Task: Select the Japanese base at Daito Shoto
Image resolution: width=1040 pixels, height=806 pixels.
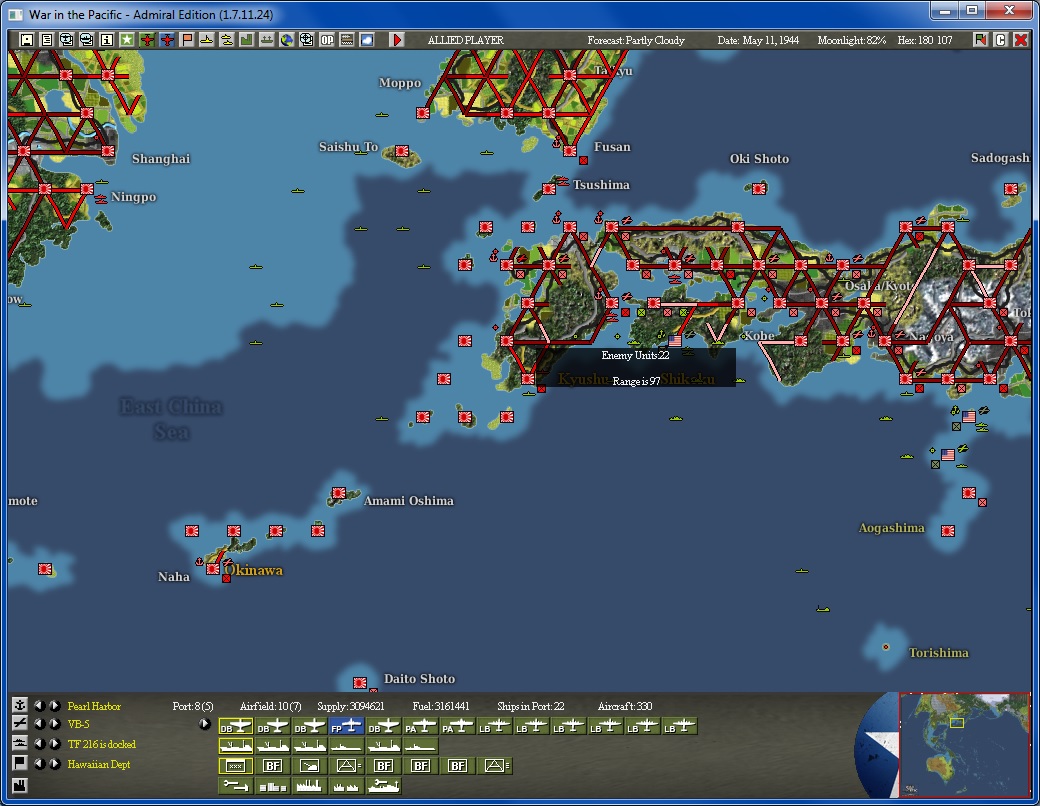Action: (360, 683)
